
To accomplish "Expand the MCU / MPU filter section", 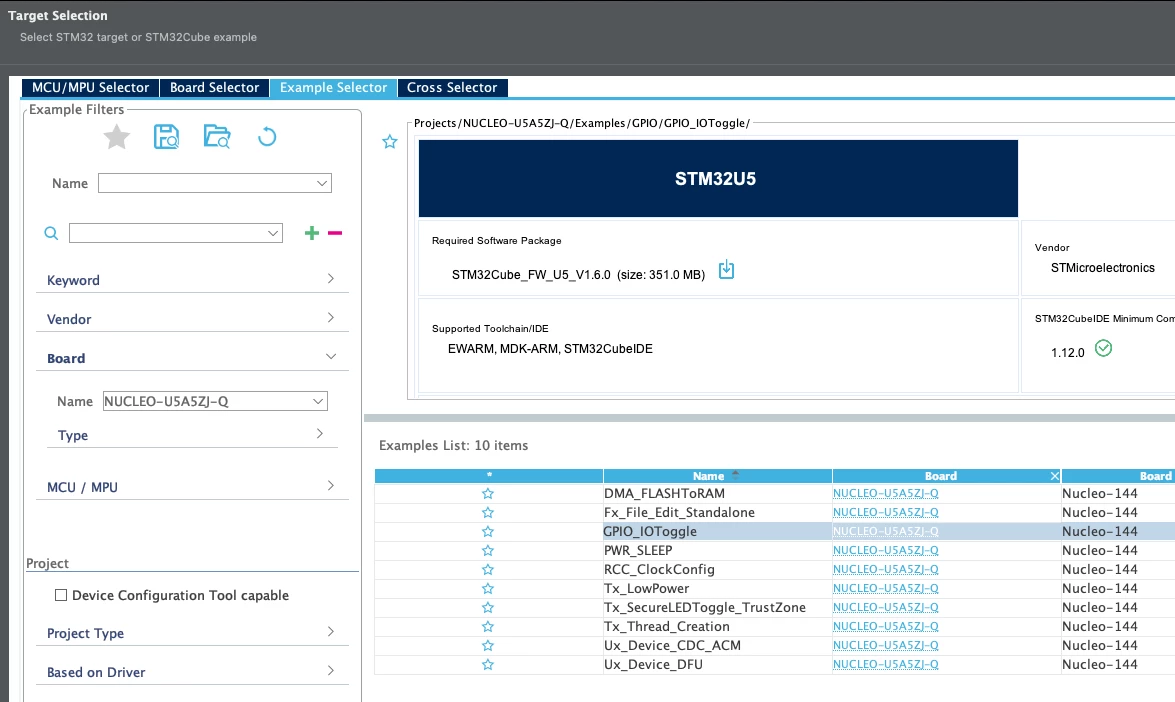I will [192, 486].
